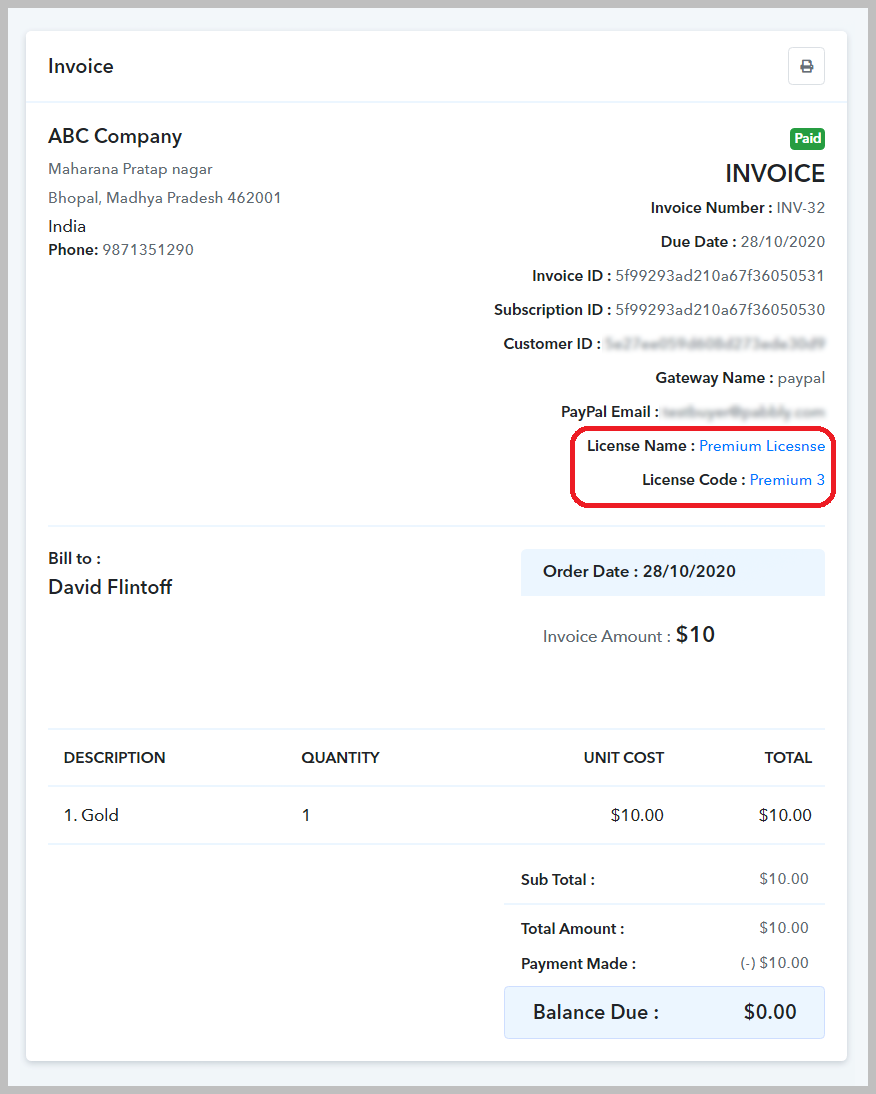Click the DESCRIPTION column header
Viewport: 876px width, 1094px height.
click(114, 757)
